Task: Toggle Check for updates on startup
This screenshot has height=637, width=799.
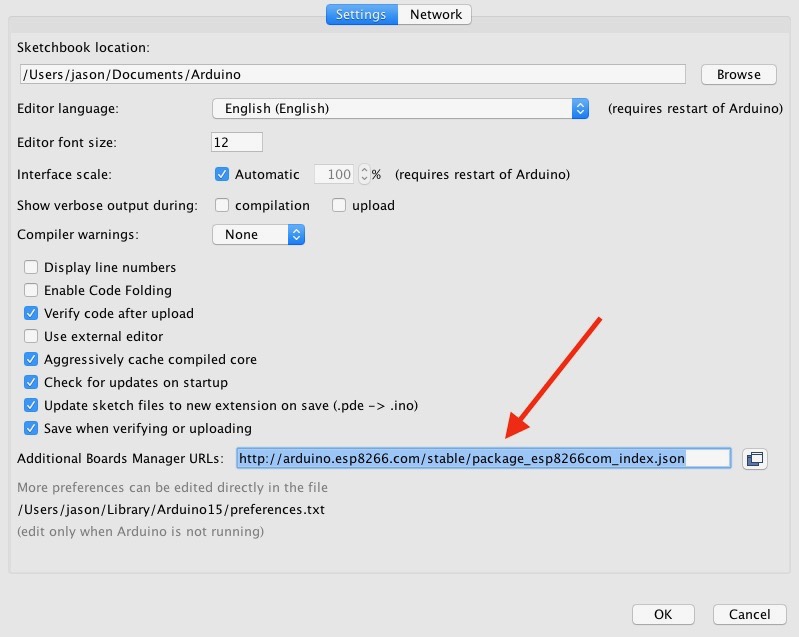Action: (x=31, y=382)
